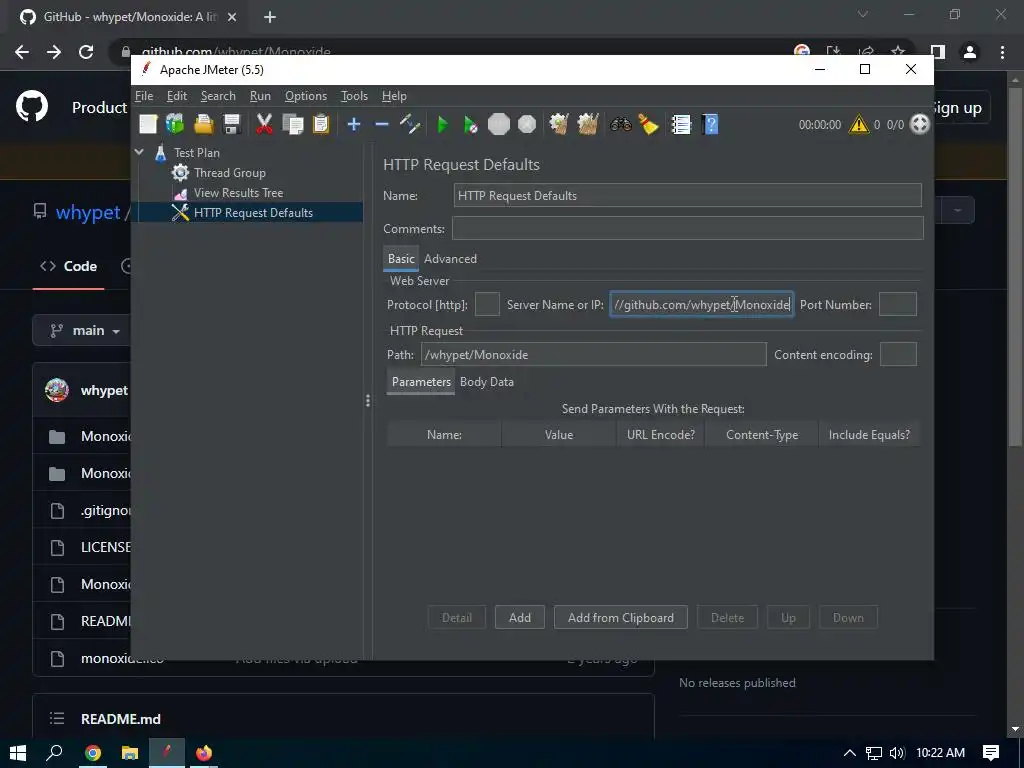Open the Run menu
This screenshot has width=1024, height=768.
(260, 96)
